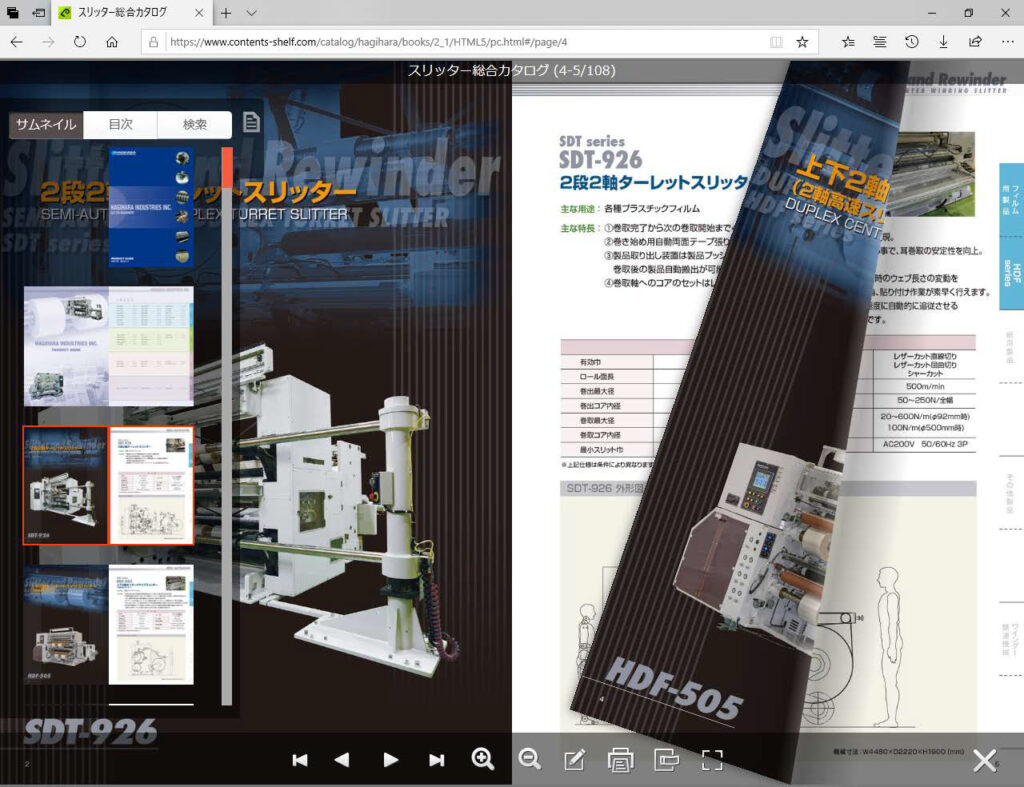Share this web page
Viewport: 1024px width, 787px height.
(975, 42)
